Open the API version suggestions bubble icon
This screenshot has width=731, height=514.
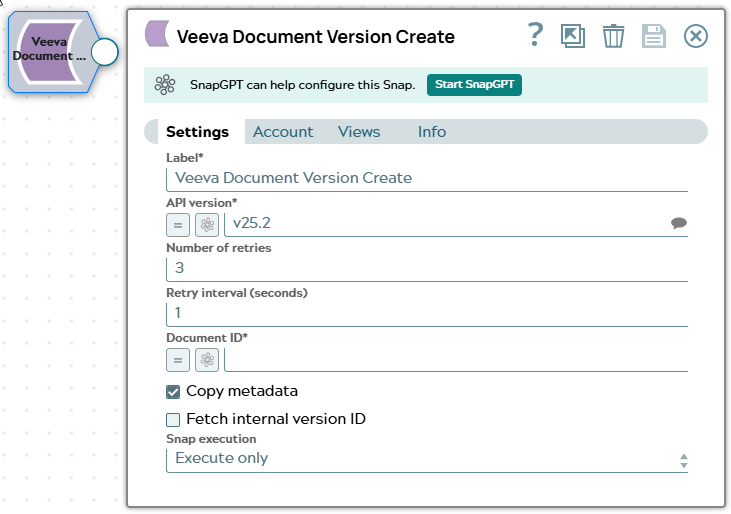click(x=679, y=223)
